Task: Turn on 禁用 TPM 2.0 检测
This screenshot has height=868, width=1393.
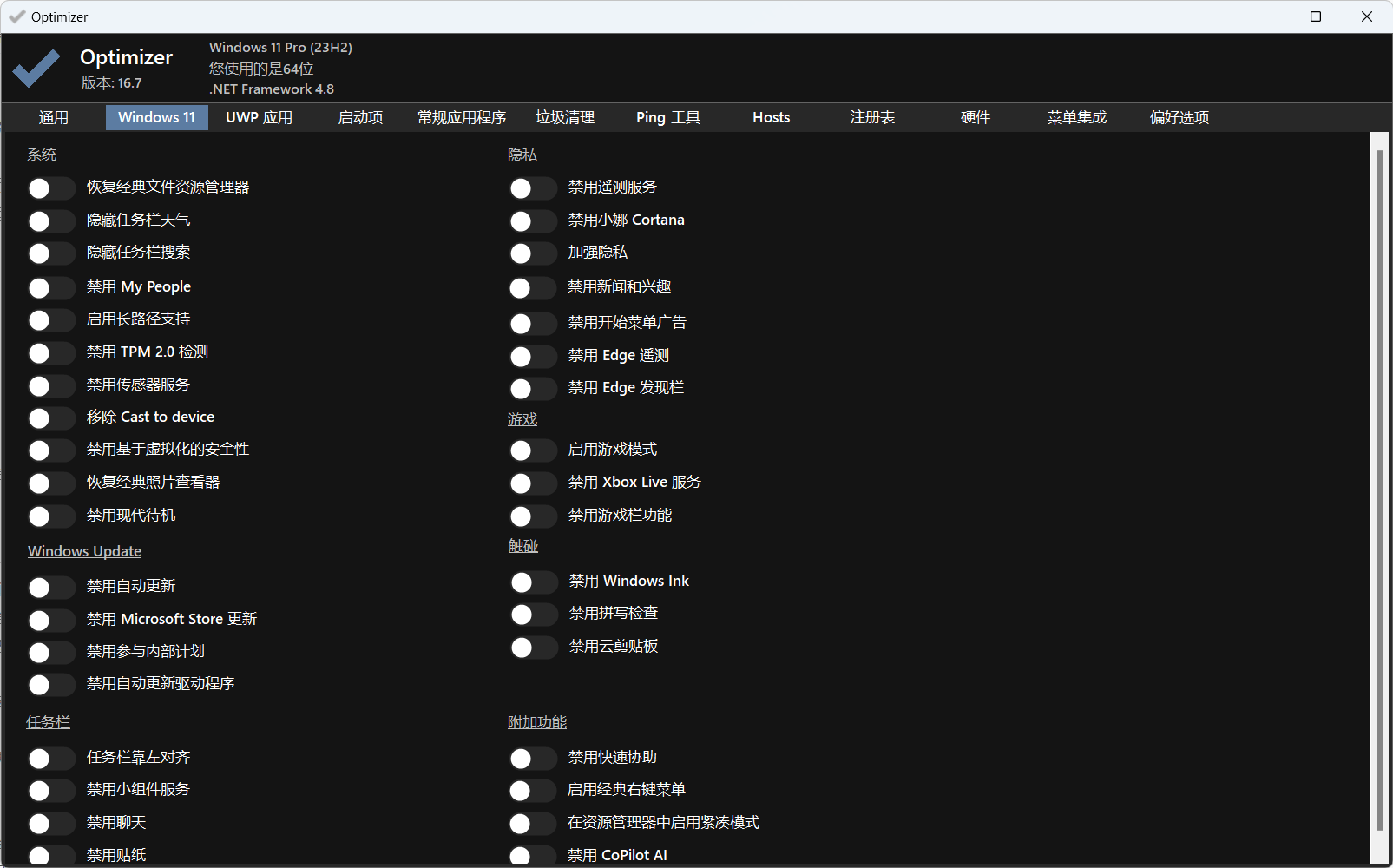Action: [x=50, y=352]
